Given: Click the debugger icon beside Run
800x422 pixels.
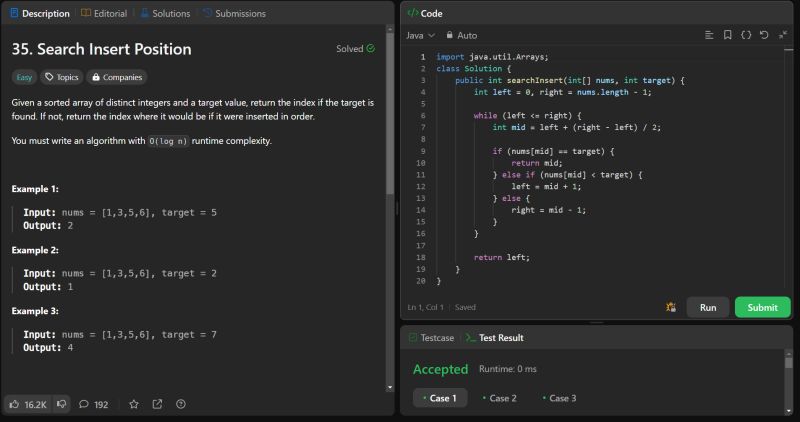Looking at the screenshot, I should point(671,308).
